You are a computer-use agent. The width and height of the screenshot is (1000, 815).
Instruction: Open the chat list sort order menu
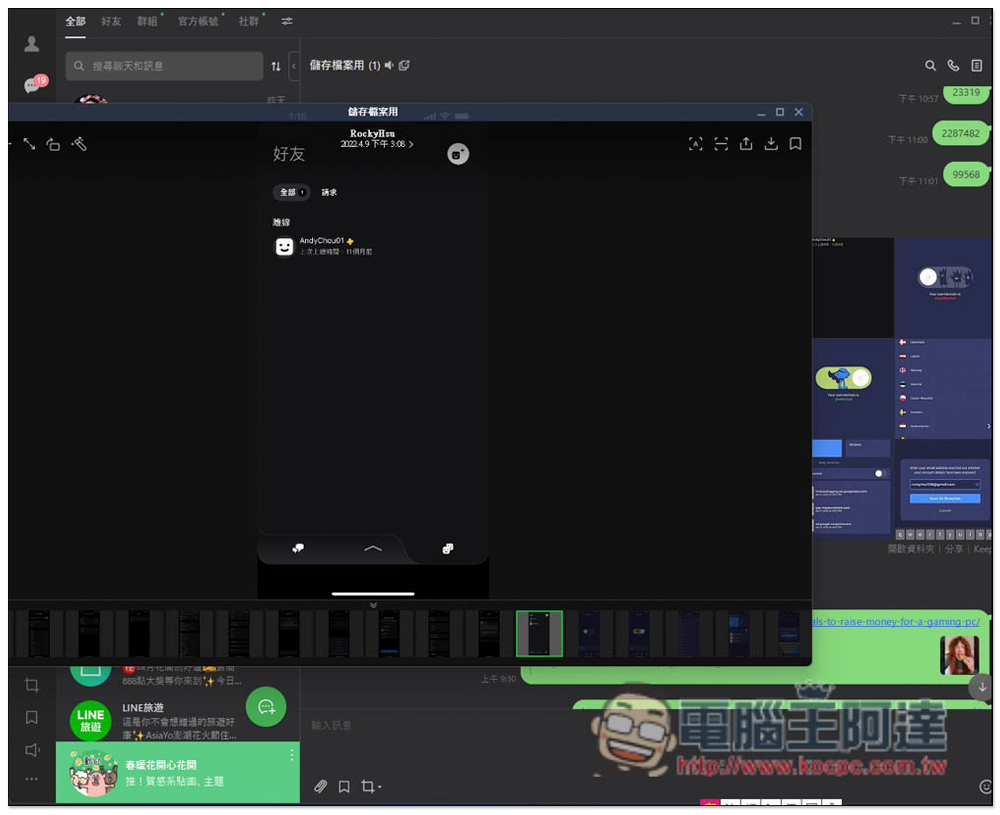[x=276, y=66]
